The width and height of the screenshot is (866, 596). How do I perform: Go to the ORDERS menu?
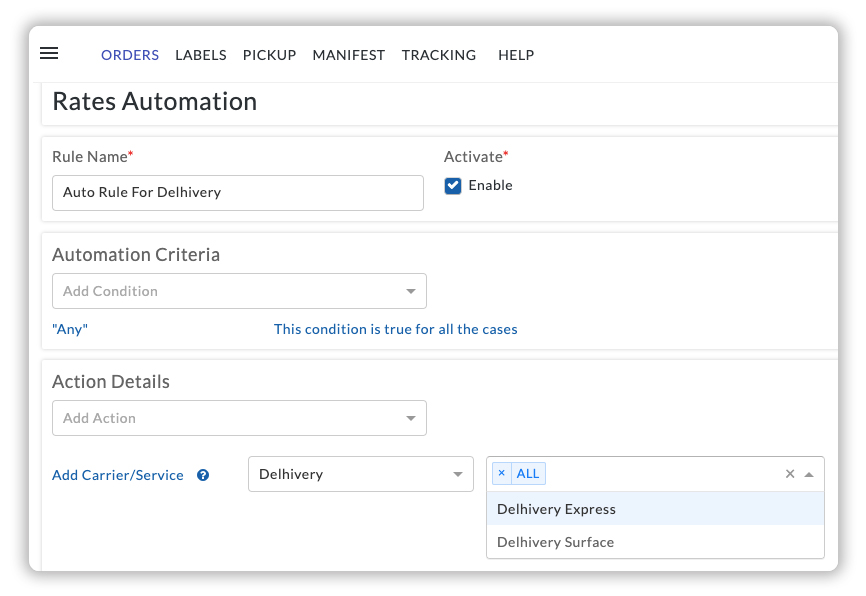[130, 55]
